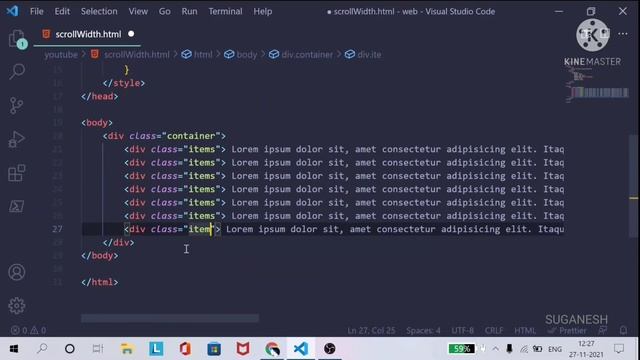Click the unsaved dot on scrollWidth.html tab
The image size is (640, 360).
tap(131, 34)
